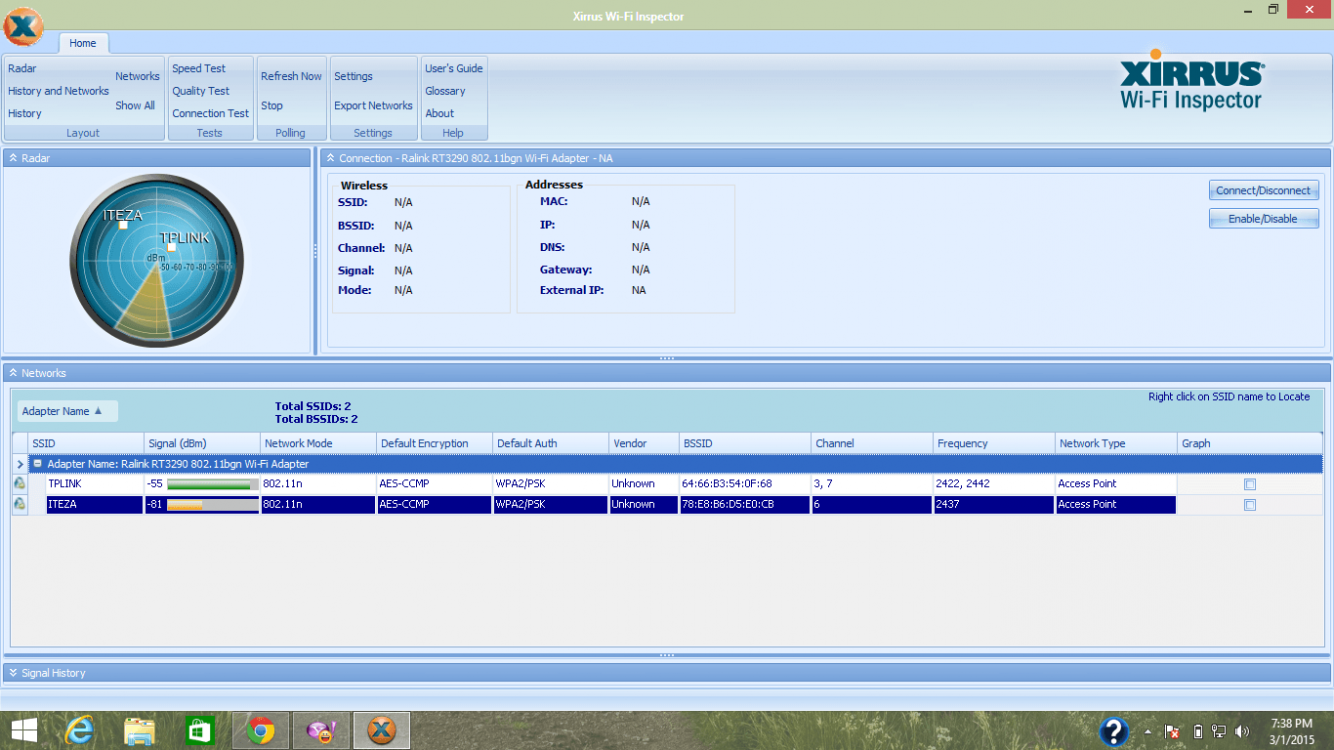Check Graph checkbox for ITEZA

point(1250,505)
